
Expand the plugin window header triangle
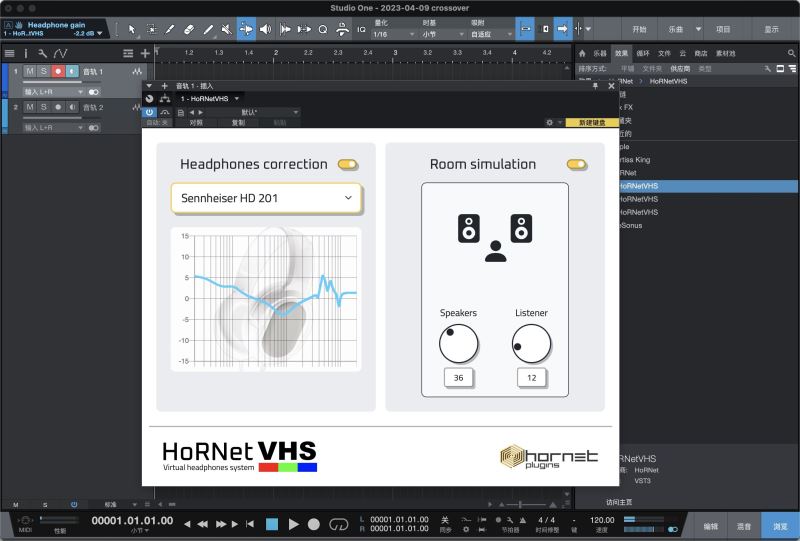tap(149, 86)
